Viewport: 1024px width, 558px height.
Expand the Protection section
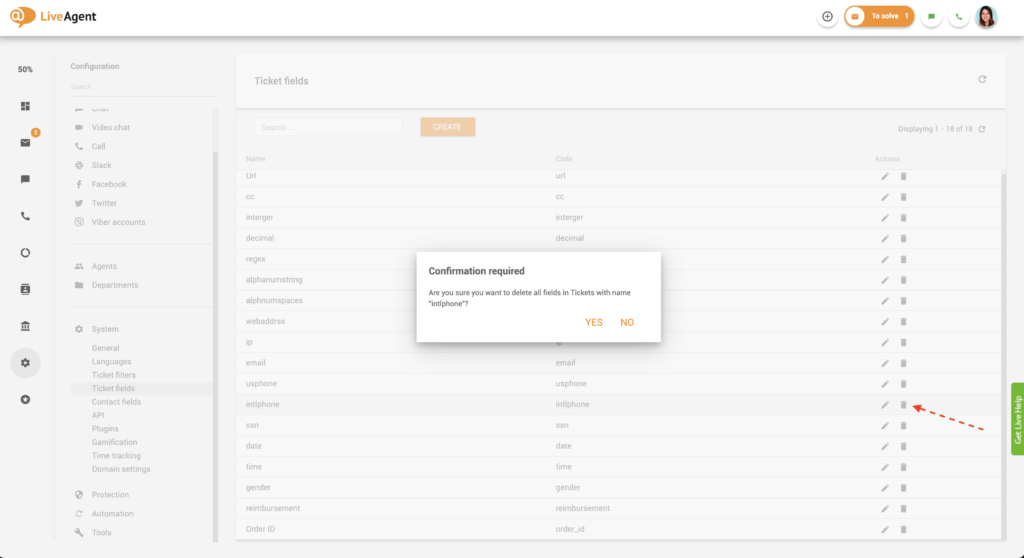point(110,495)
